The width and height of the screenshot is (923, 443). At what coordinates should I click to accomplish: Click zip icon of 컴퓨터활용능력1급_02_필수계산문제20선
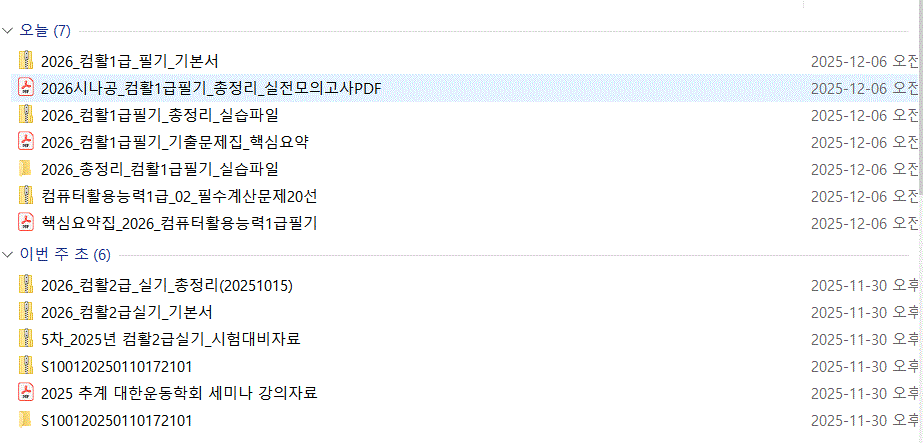[x=26, y=195]
